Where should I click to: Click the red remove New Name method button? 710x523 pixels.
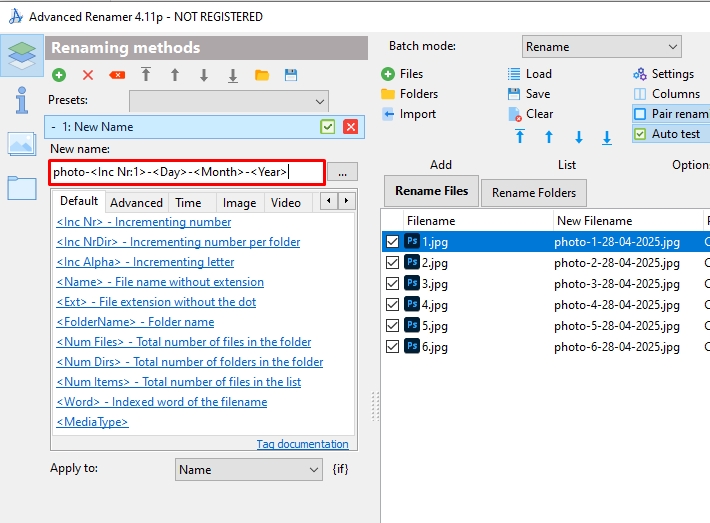point(350,127)
